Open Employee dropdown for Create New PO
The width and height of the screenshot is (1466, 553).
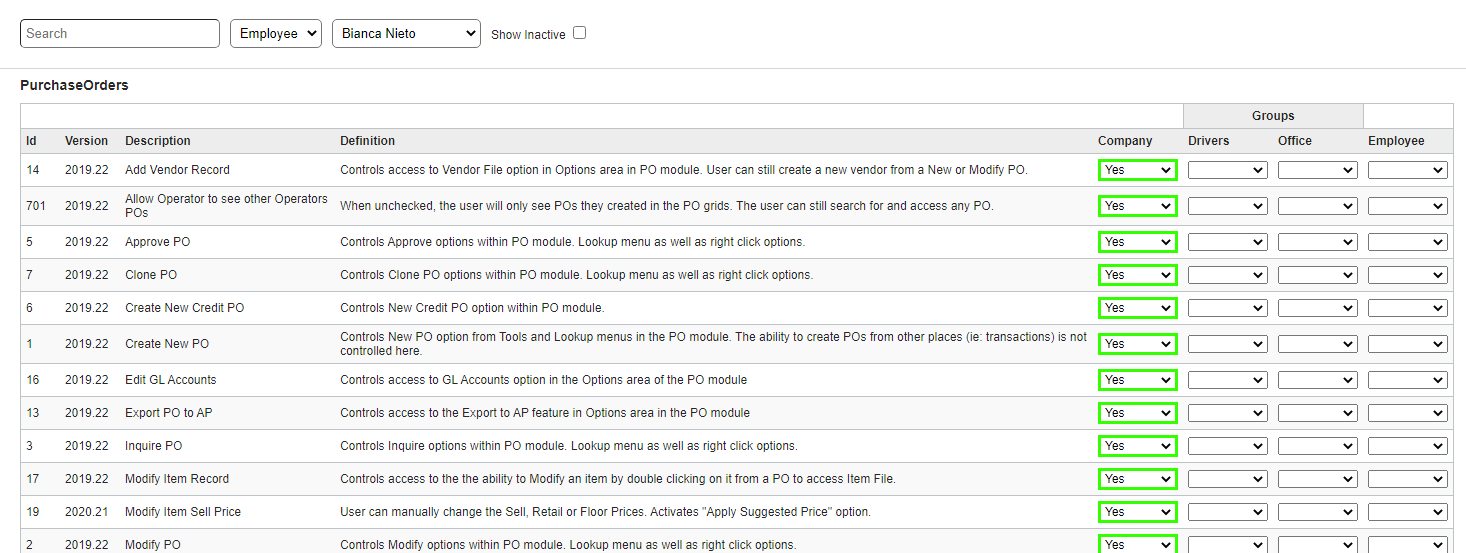(x=1407, y=344)
